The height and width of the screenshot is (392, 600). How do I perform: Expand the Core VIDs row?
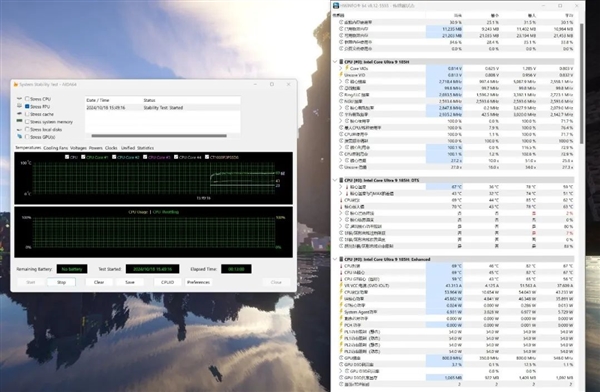coord(341,68)
